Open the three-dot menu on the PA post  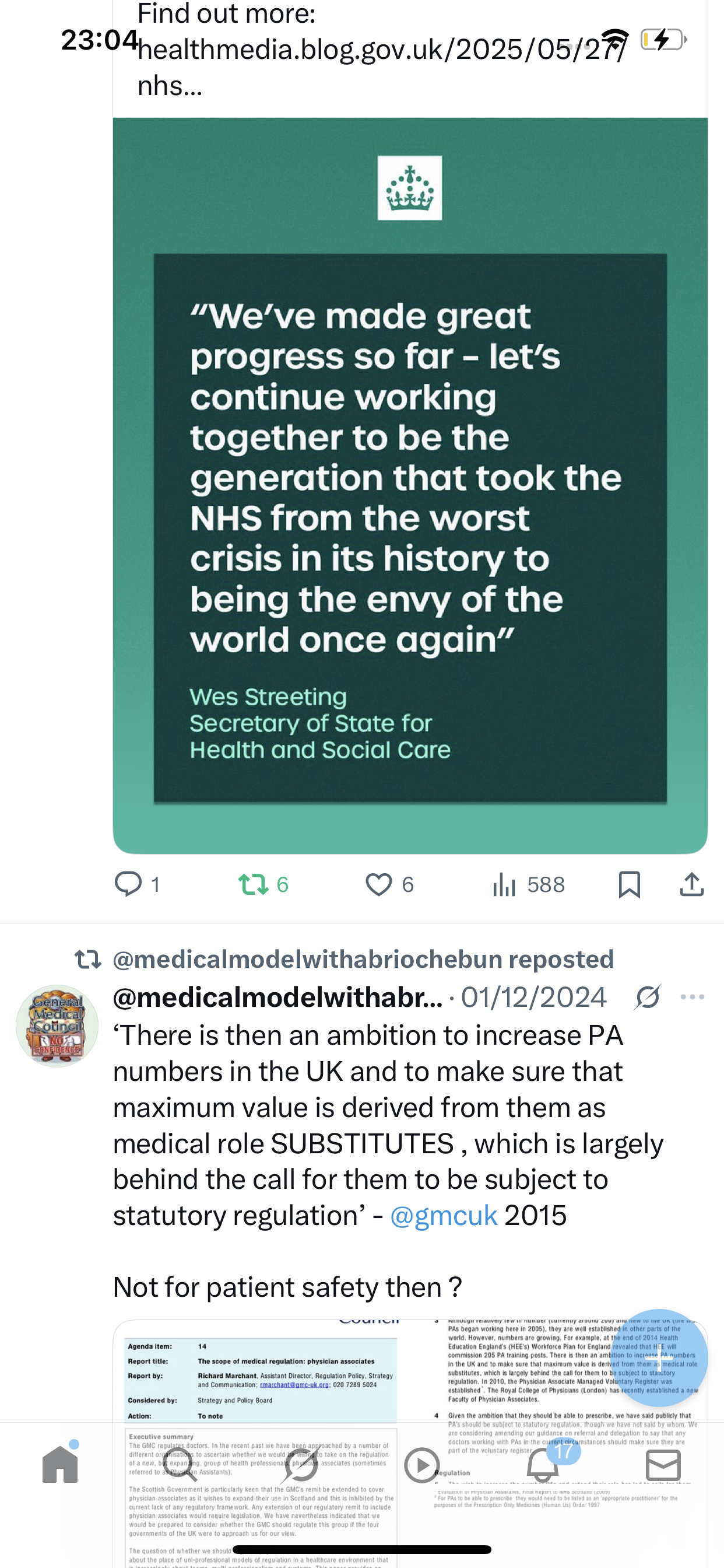point(693,997)
